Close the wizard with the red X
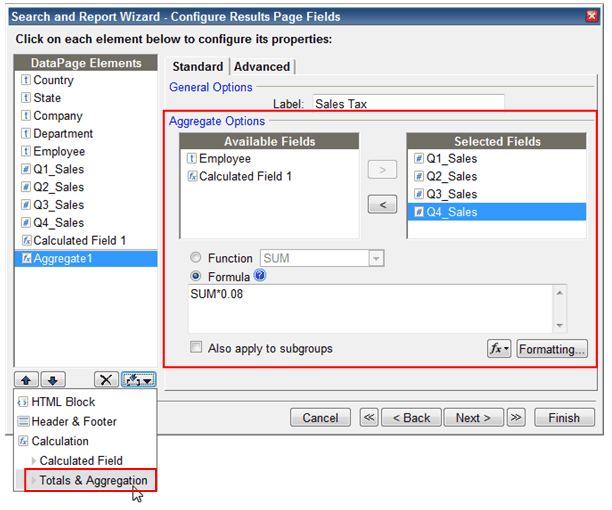 pyautogui.click(x=592, y=16)
